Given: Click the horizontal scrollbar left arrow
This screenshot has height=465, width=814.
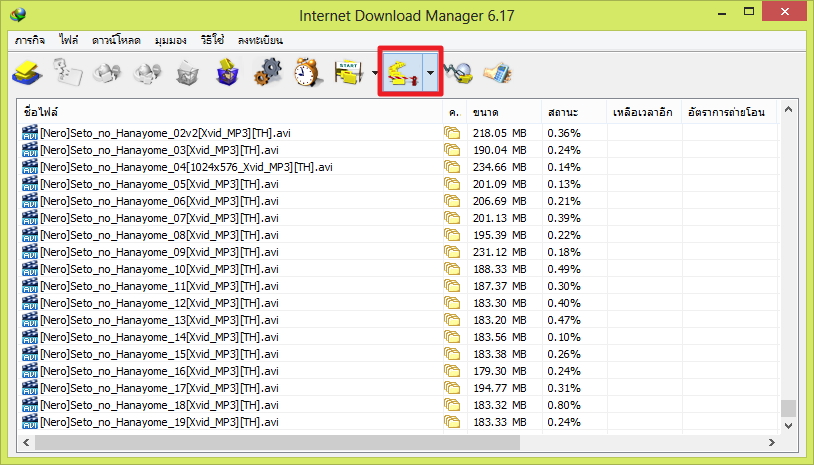Looking at the screenshot, I should pos(26,442).
